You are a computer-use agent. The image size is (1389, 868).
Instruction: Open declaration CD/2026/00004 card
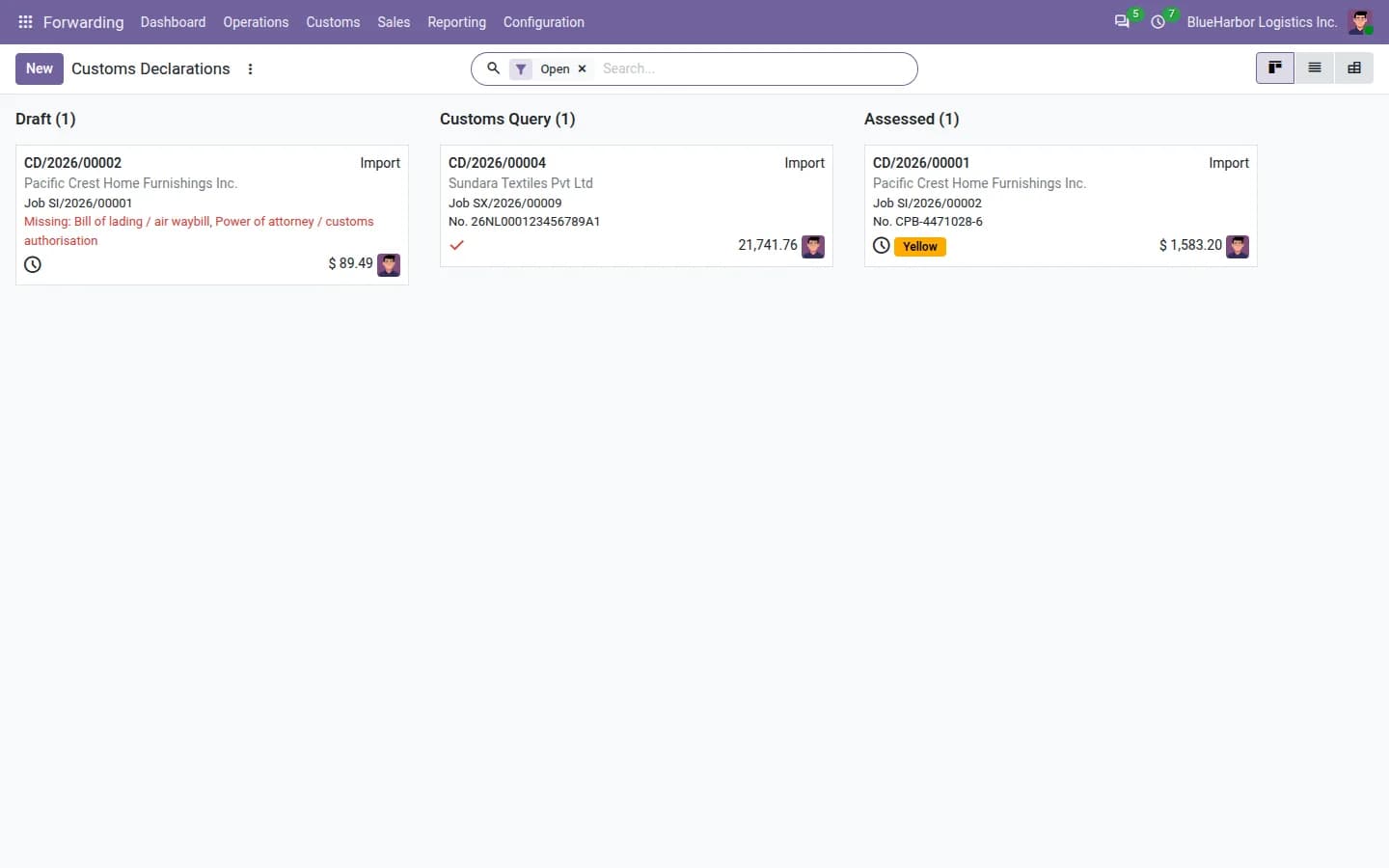[x=637, y=205]
